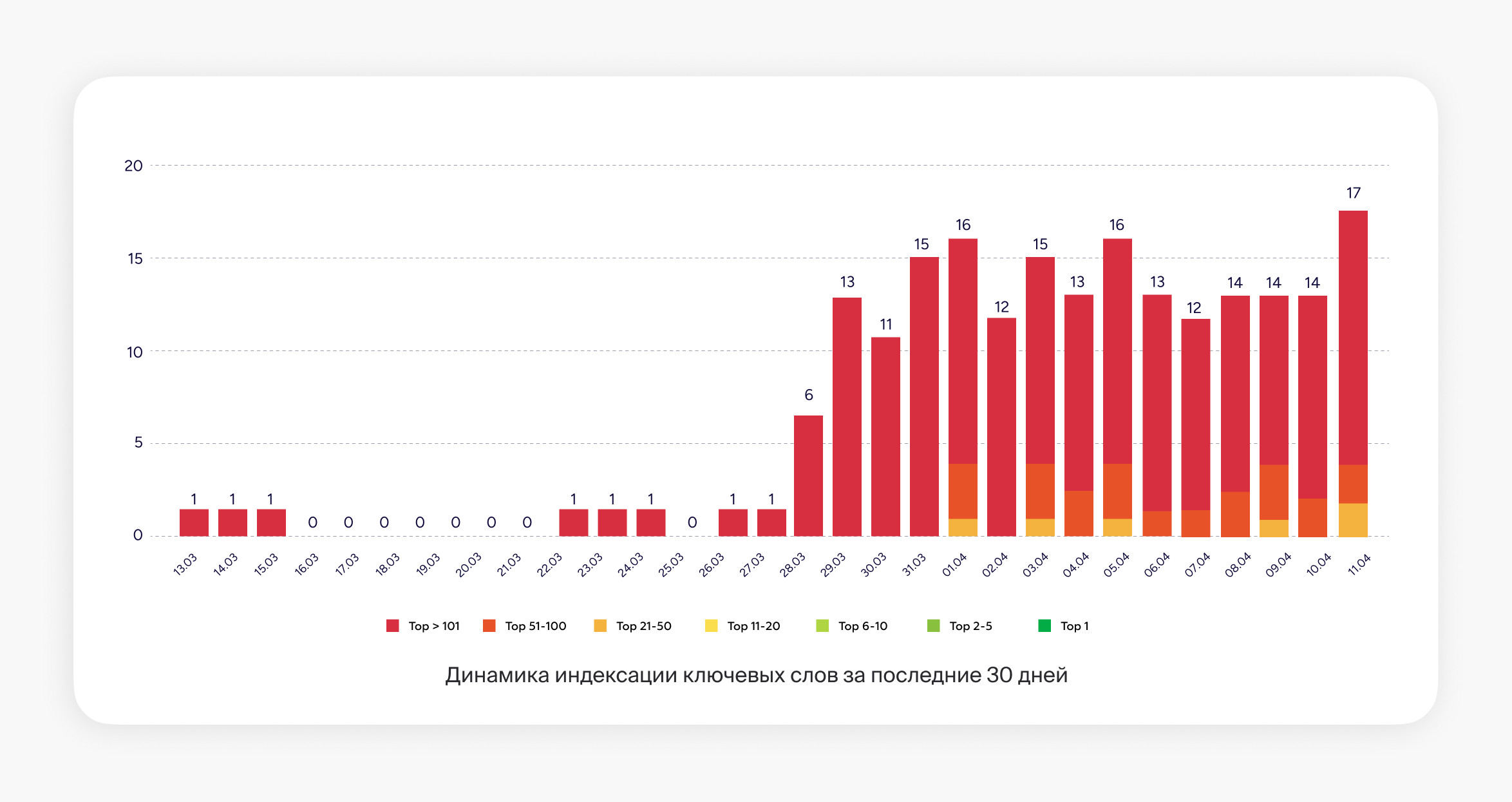
Task: Toggle the "Top 11-20" legend label
Action: pos(753,626)
